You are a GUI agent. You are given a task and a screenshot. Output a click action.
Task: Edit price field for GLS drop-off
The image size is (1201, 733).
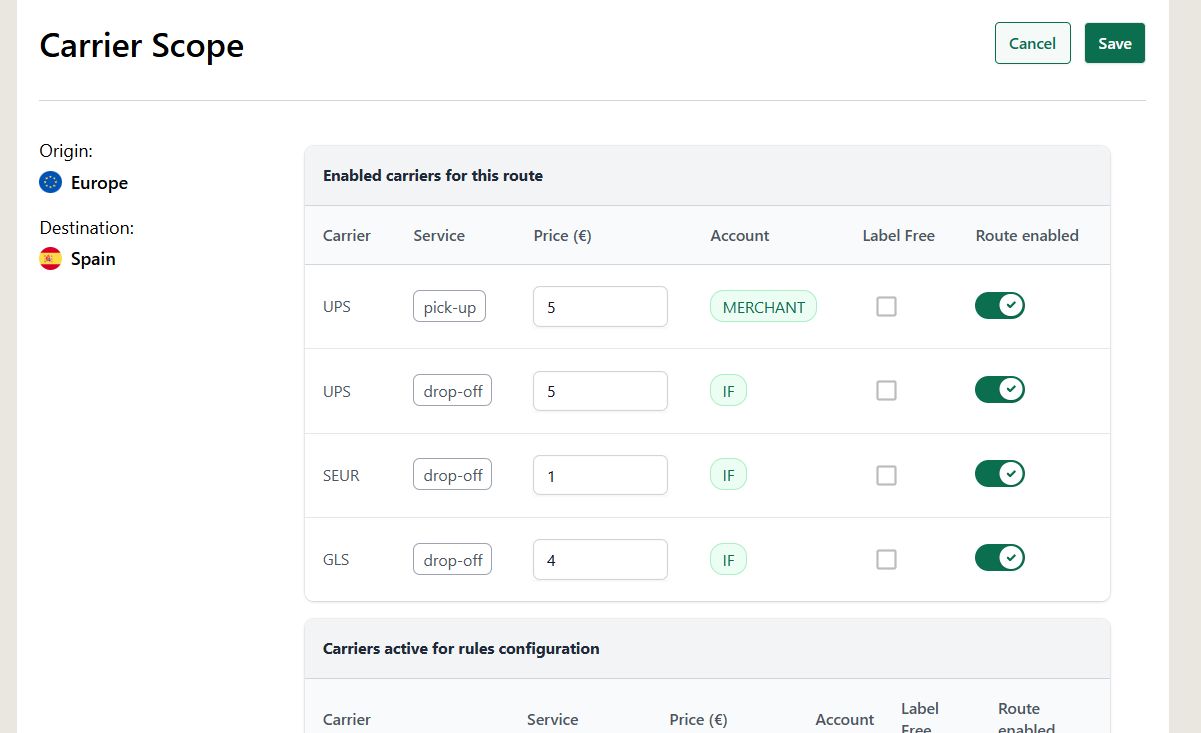600,559
